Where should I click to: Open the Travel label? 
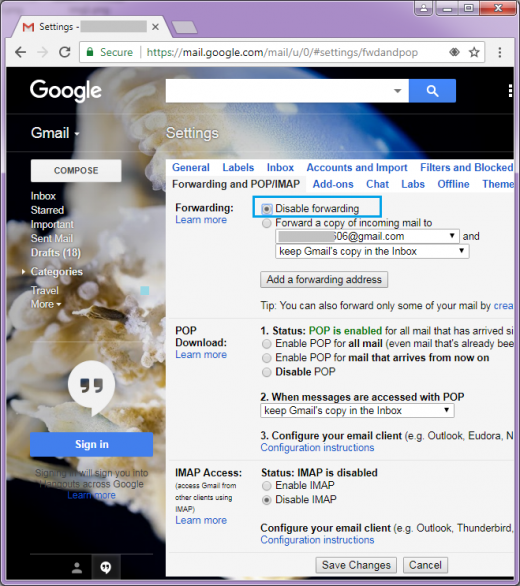click(x=45, y=290)
